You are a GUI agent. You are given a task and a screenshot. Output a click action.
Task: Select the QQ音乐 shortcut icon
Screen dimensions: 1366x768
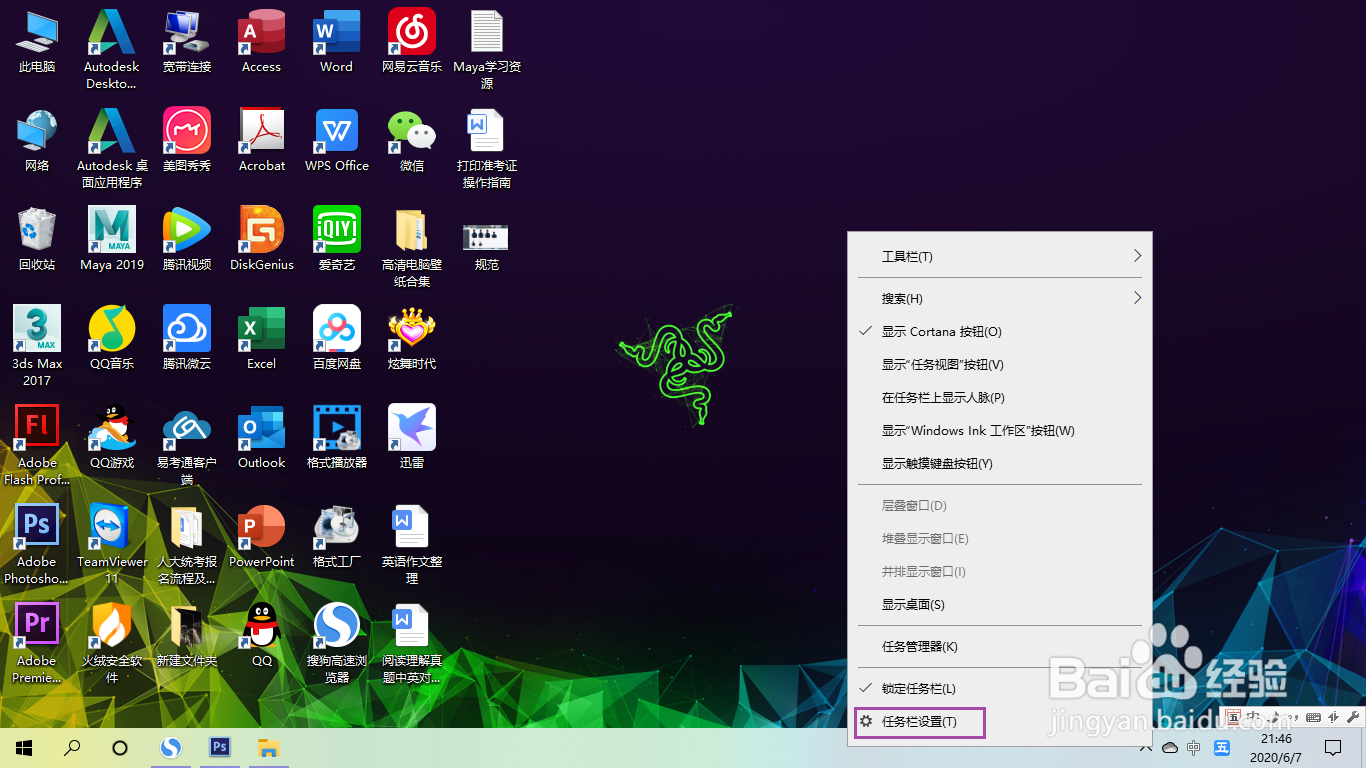(x=112, y=339)
